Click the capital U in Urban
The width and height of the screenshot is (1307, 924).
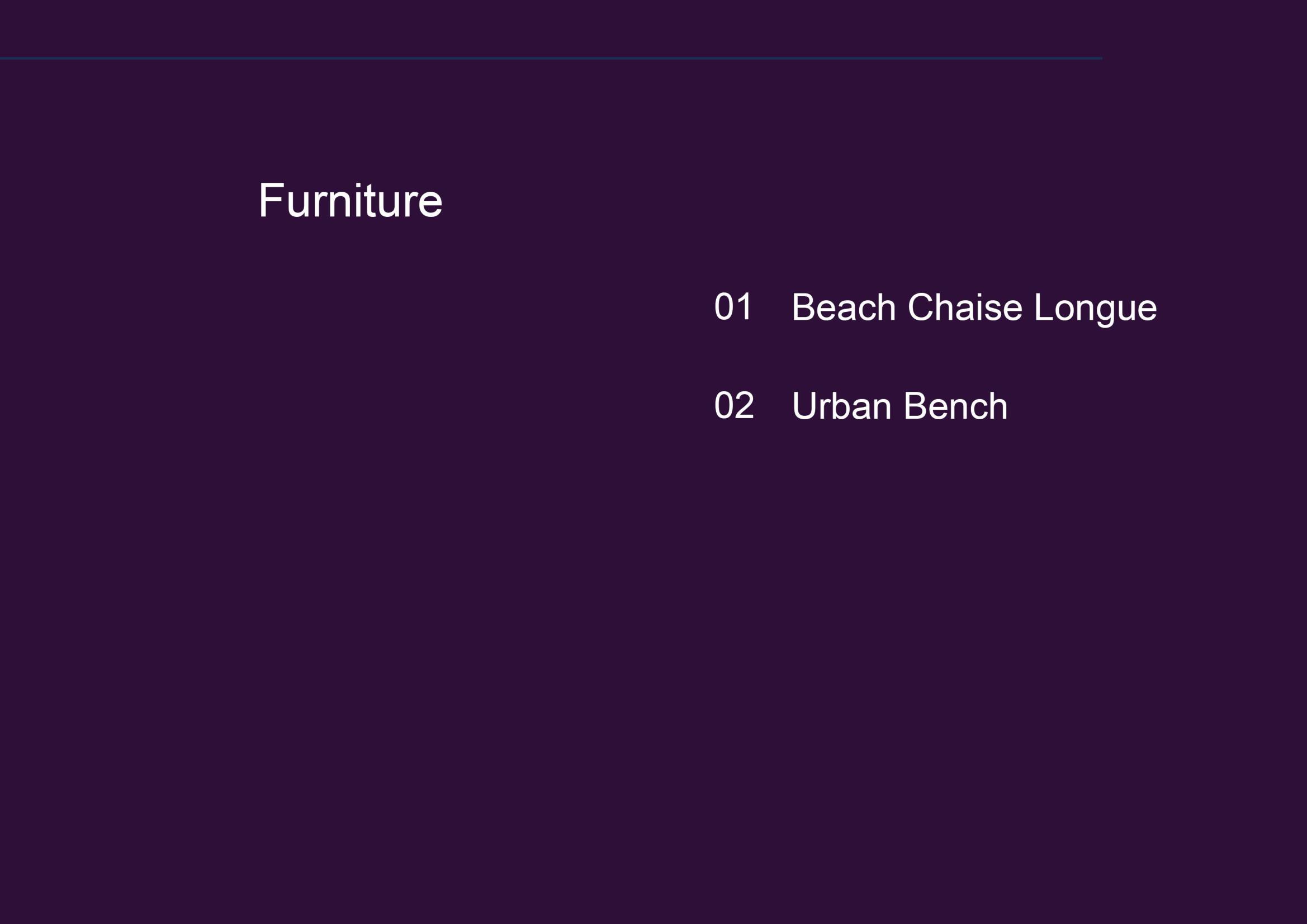tap(804, 406)
